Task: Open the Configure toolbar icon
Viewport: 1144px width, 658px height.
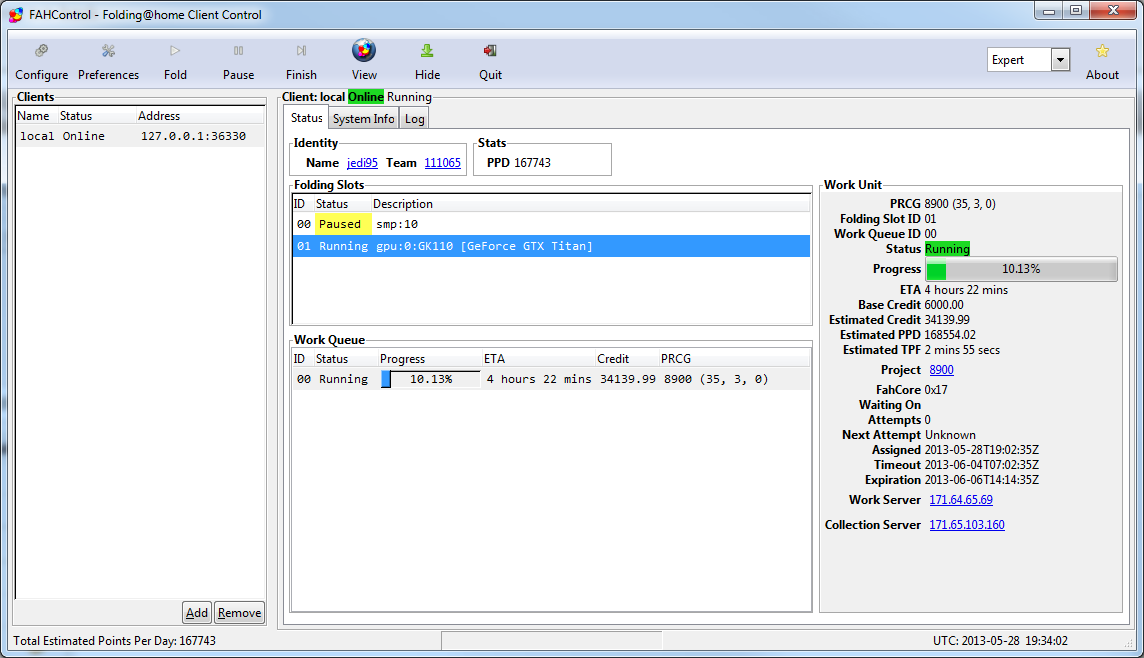Action: (41, 51)
